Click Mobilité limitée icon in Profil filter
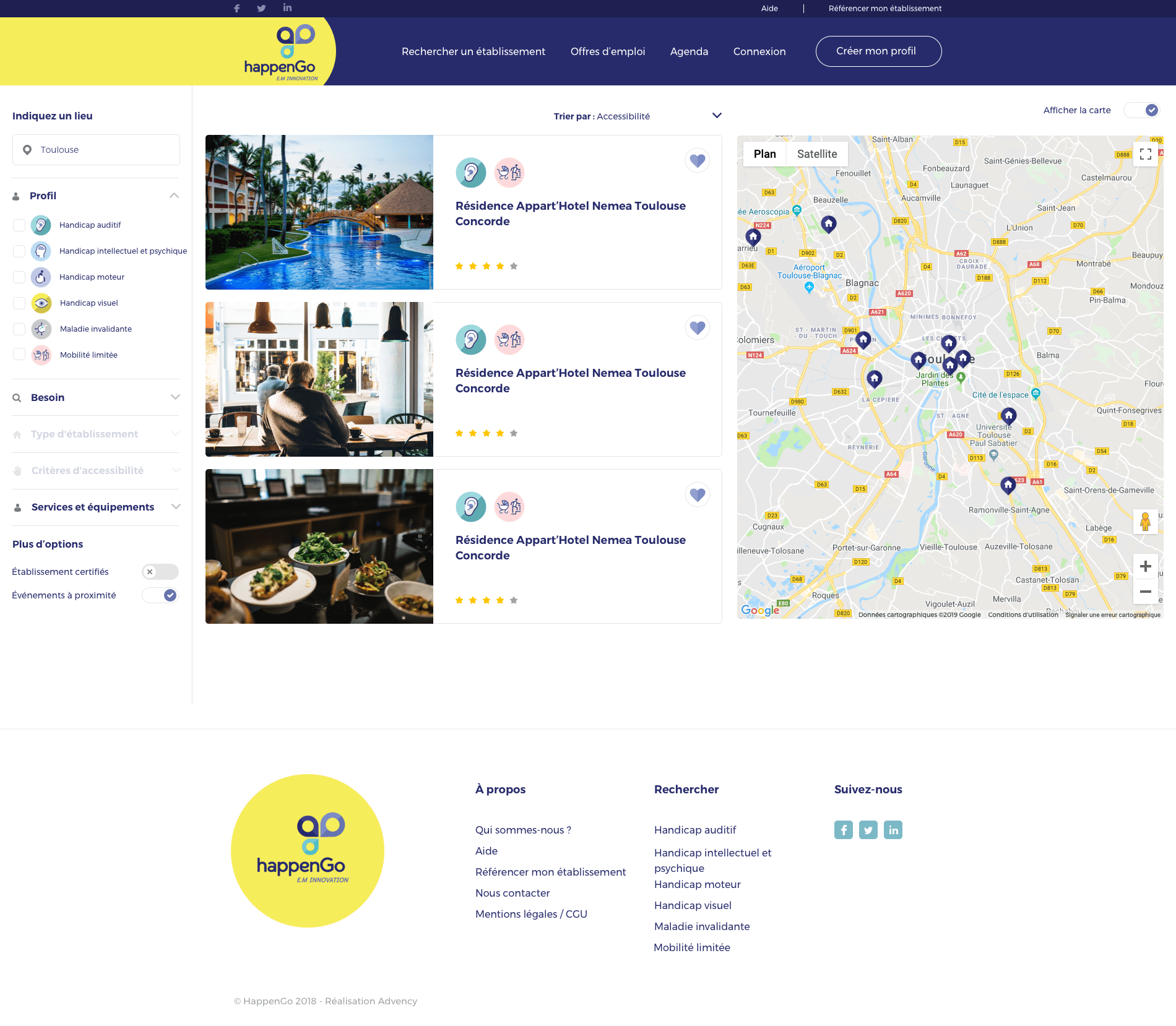 41,355
